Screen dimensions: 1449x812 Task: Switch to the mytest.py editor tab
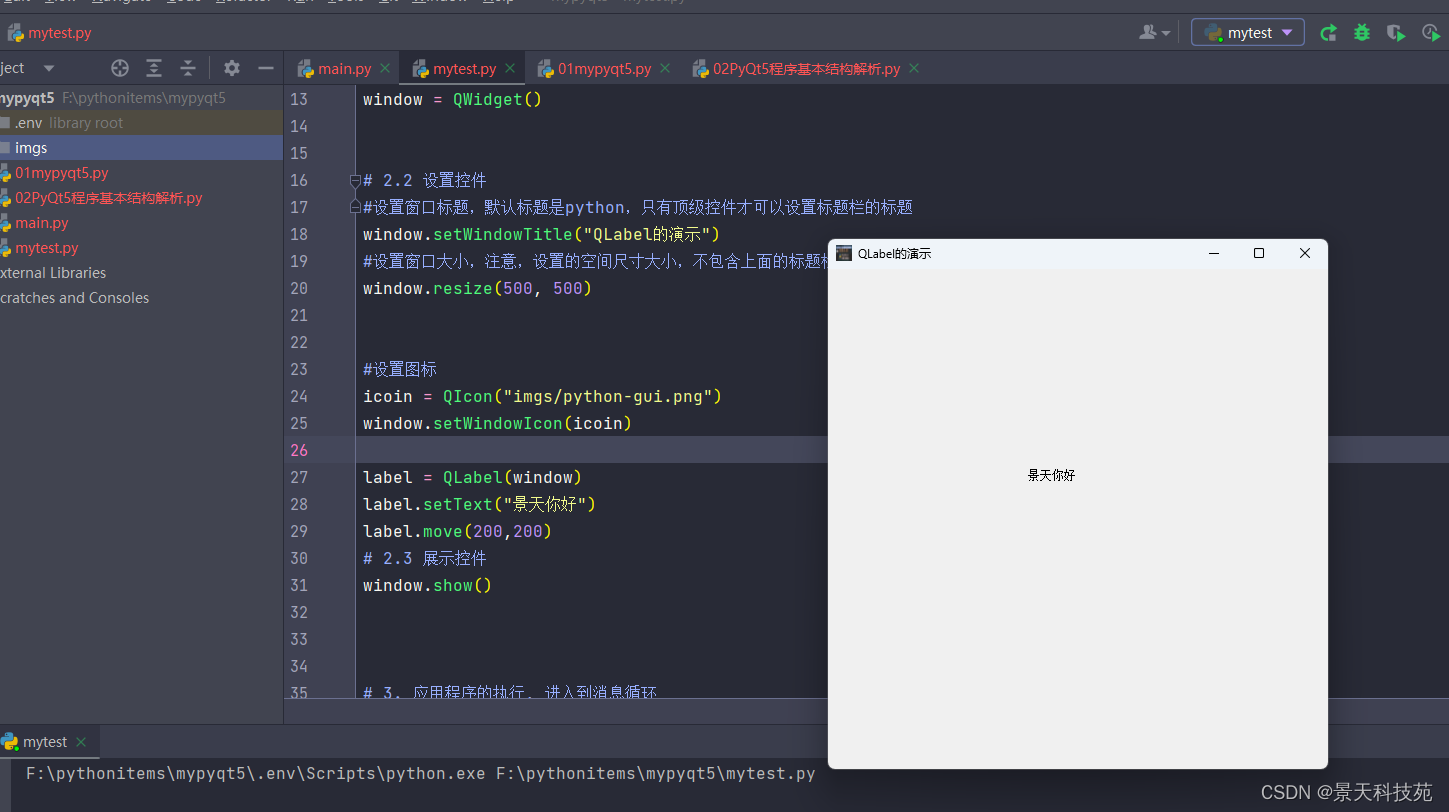tap(464, 69)
